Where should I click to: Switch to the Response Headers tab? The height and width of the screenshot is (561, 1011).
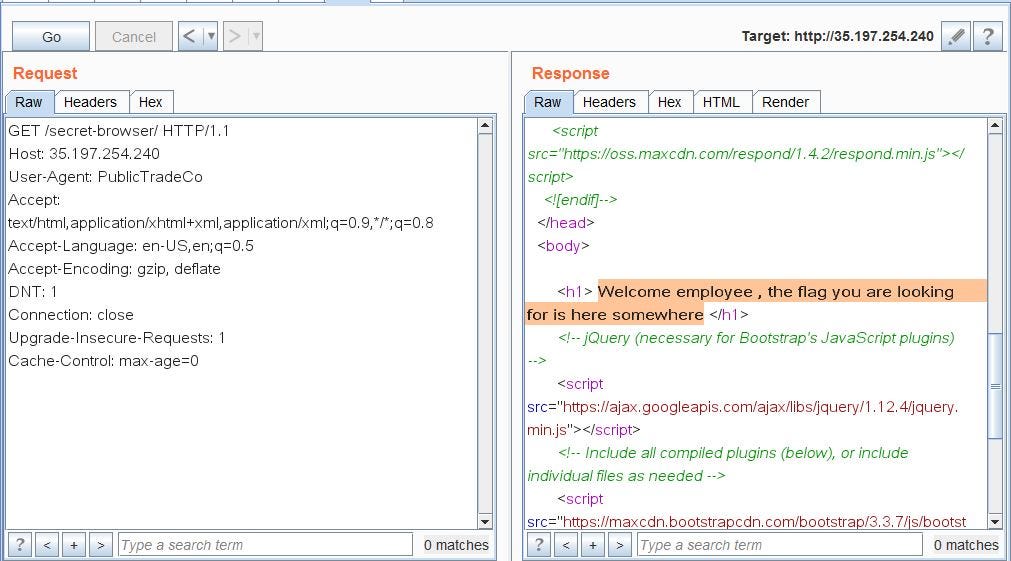click(609, 102)
